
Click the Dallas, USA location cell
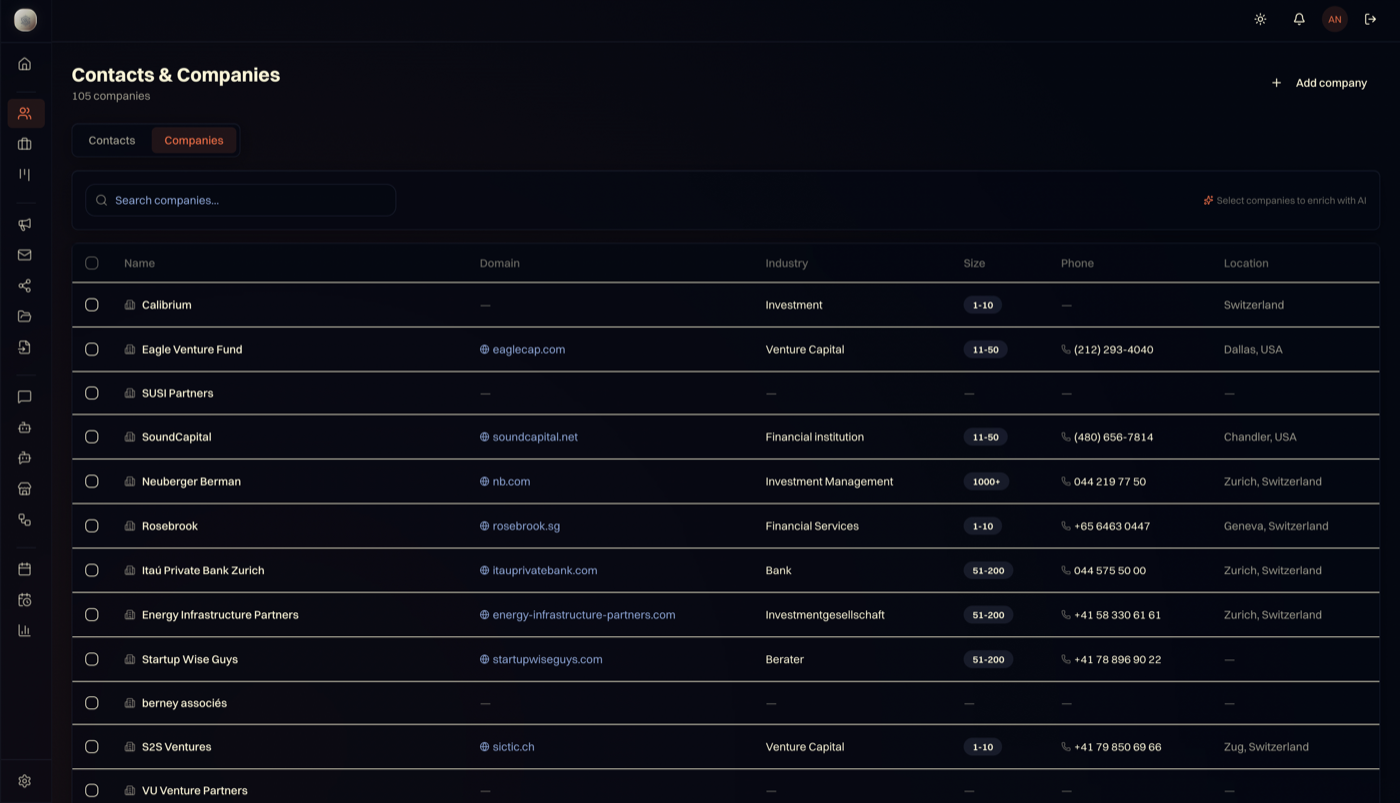(x=1253, y=350)
